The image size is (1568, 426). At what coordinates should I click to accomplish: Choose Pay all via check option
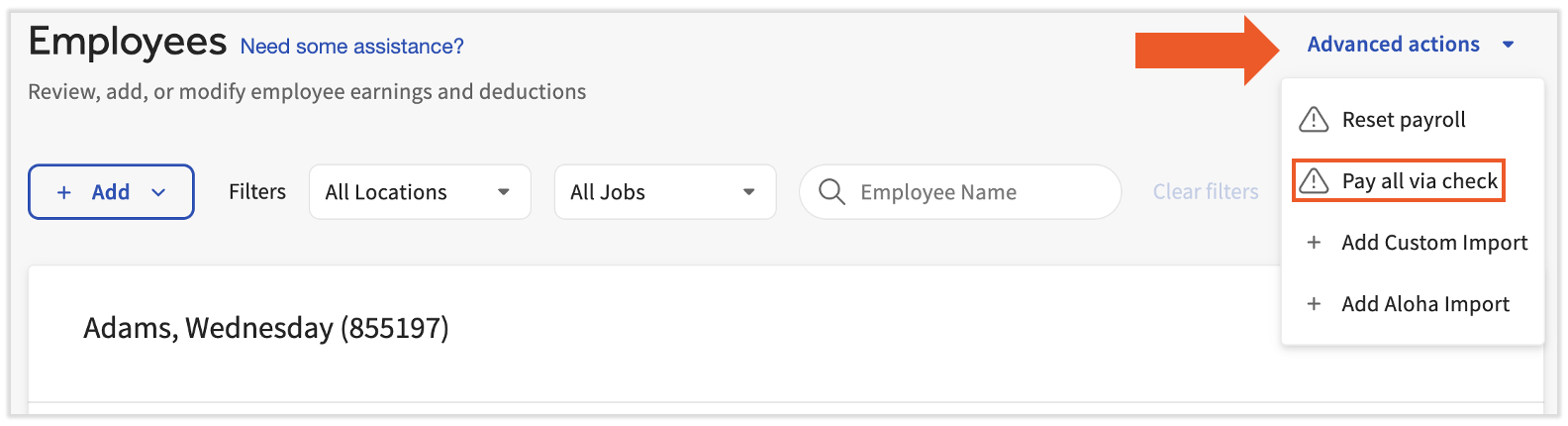[1420, 181]
